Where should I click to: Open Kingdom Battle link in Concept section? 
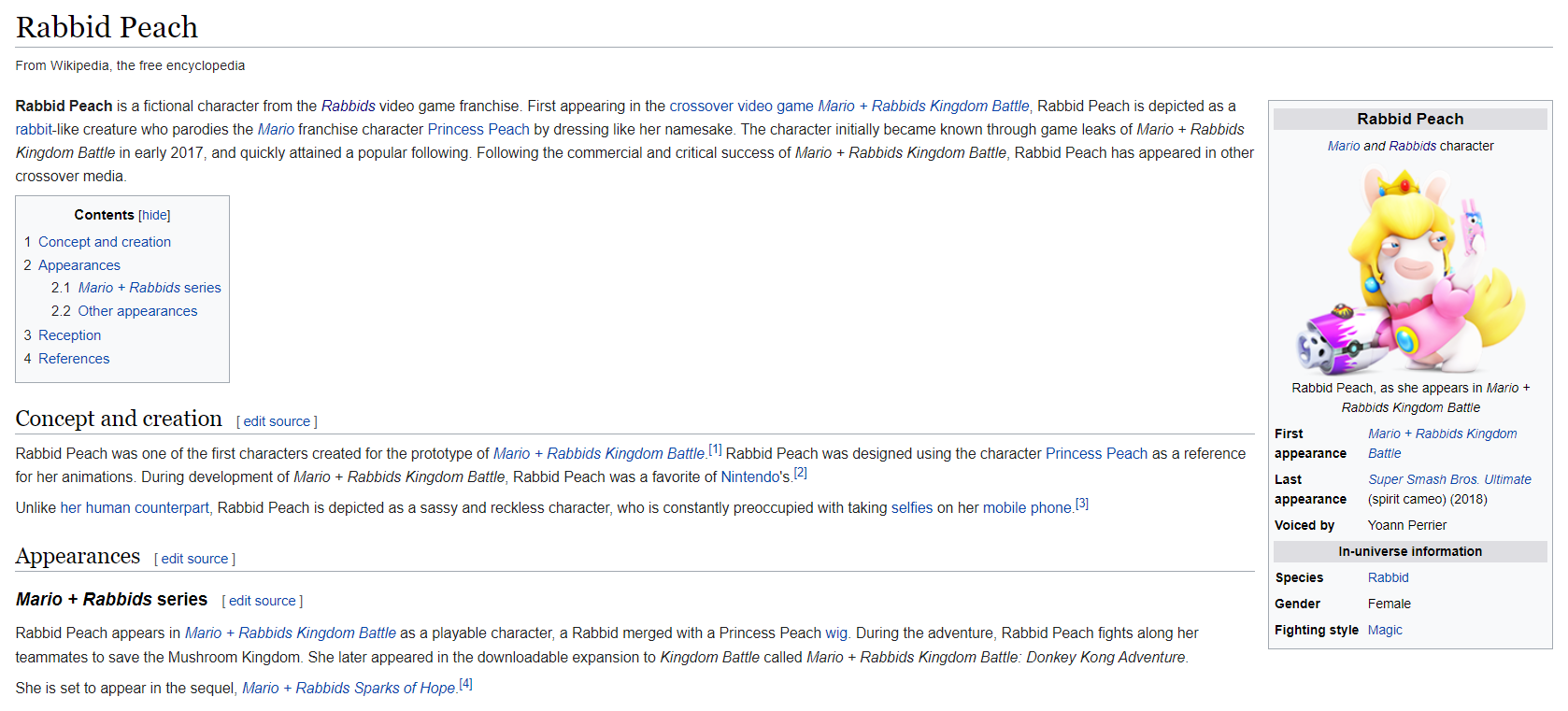(x=599, y=453)
